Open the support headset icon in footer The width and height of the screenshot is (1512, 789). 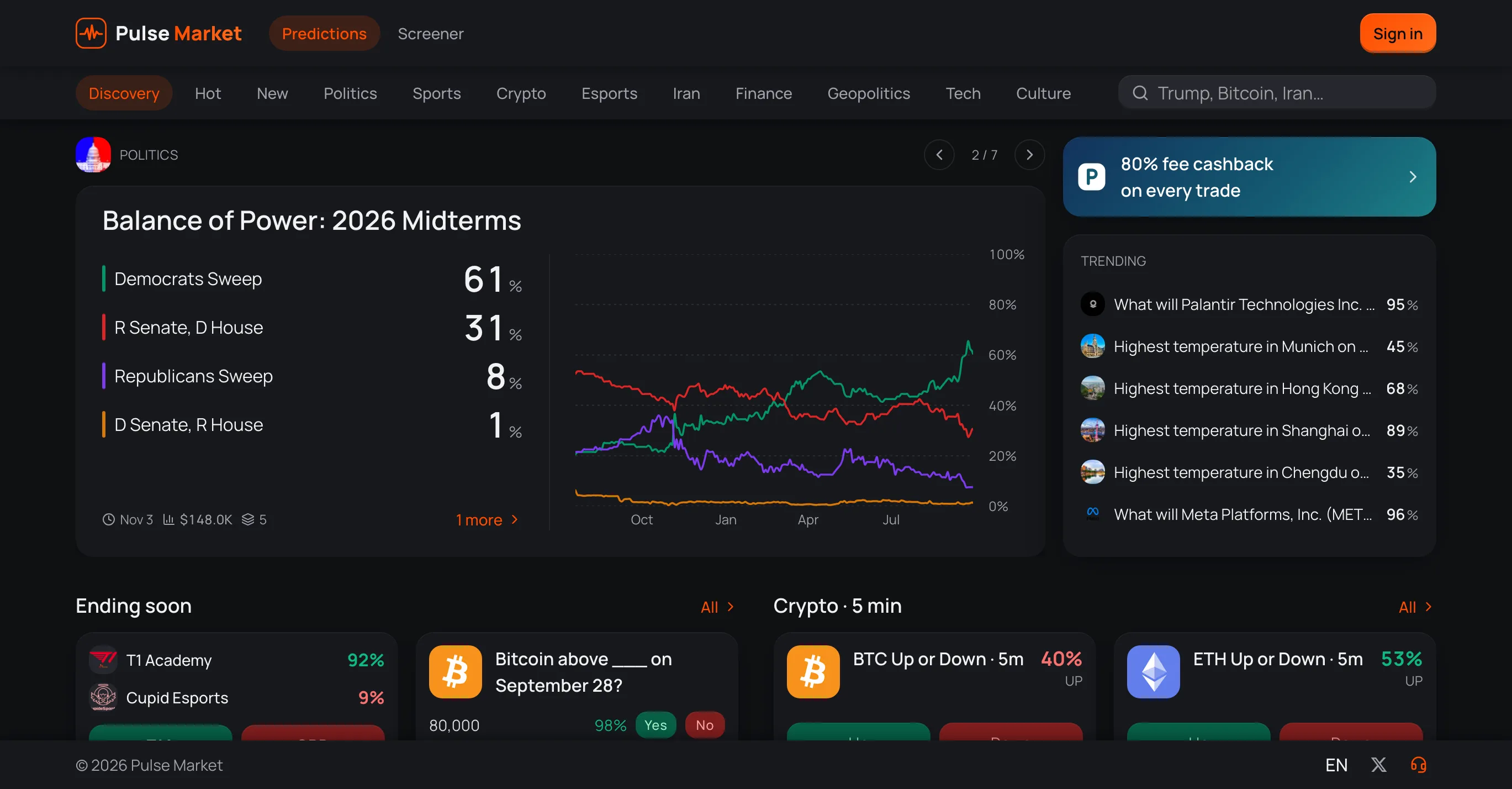click(1418, 765)
